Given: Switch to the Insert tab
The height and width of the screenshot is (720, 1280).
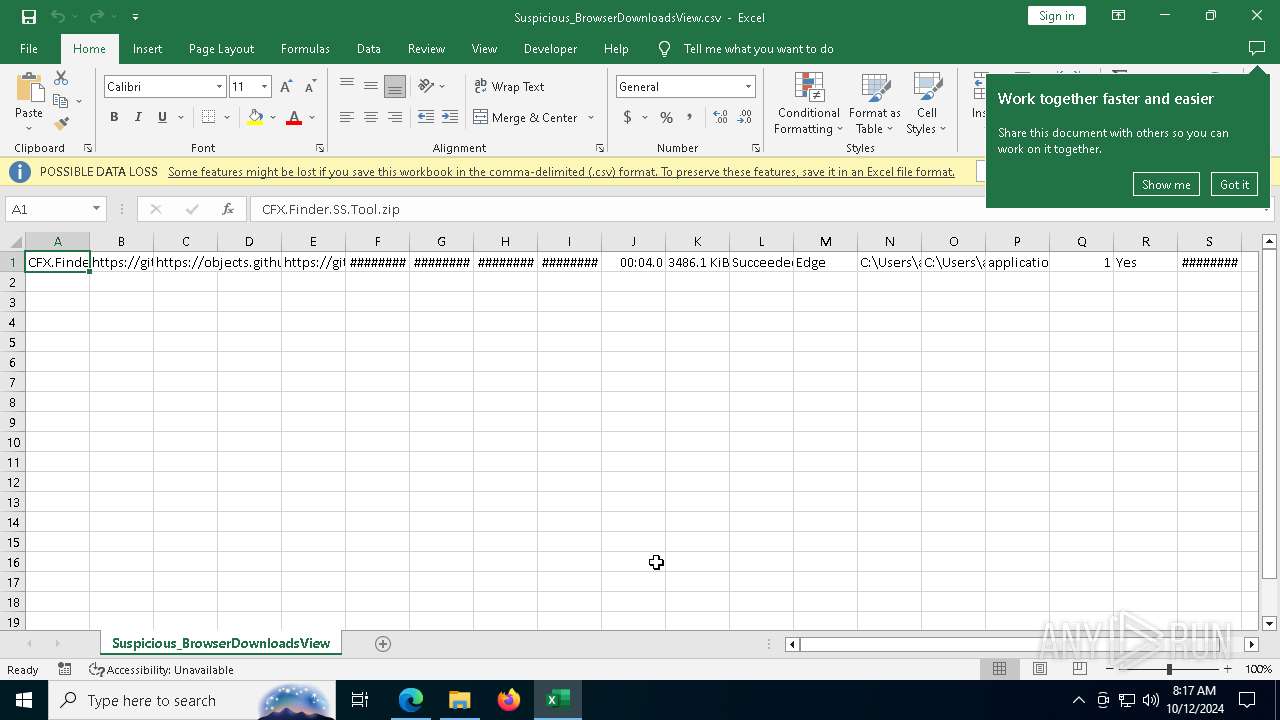Looking at the screenshot, I should [x=147, y=48].
